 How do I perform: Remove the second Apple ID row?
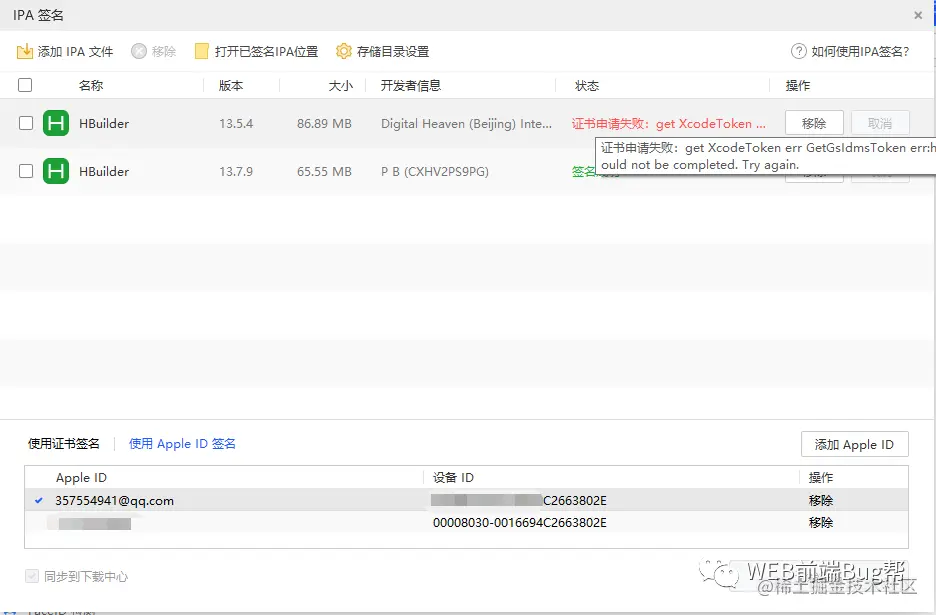click(821, 522)
